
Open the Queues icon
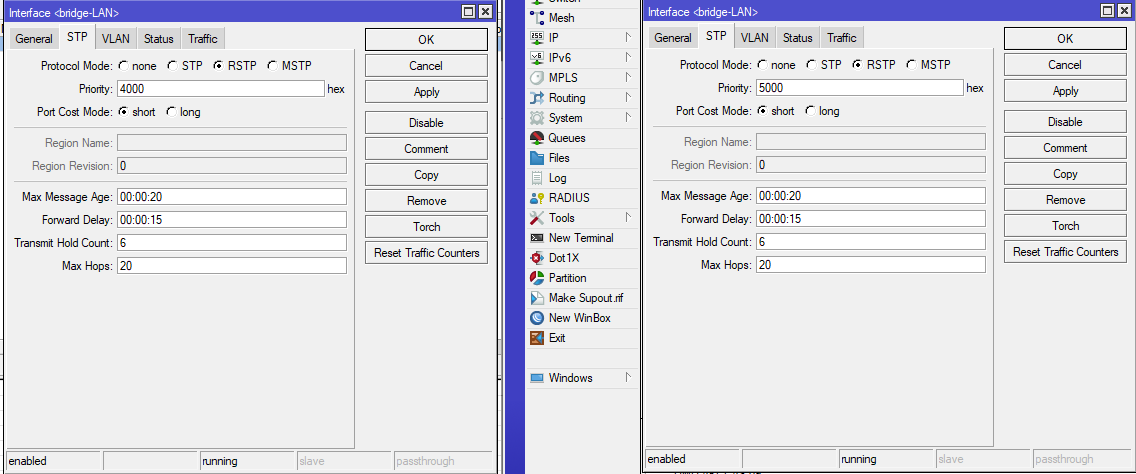(x=537, y=138)
